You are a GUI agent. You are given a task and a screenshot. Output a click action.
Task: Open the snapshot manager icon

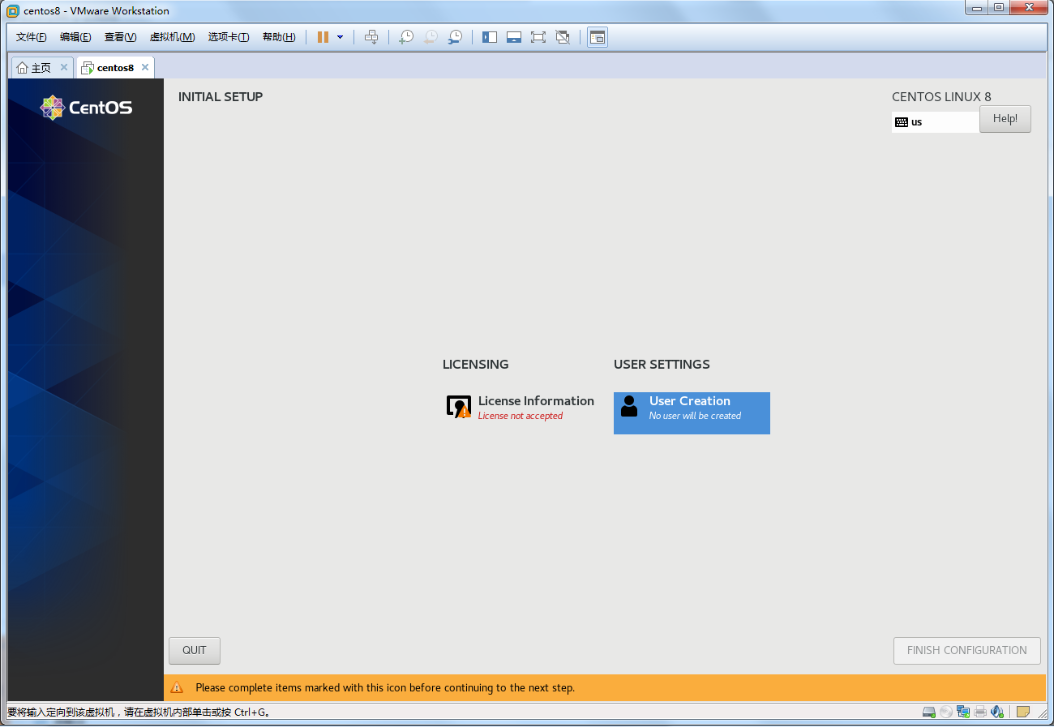pyautogui.click(x=455, y=37)
